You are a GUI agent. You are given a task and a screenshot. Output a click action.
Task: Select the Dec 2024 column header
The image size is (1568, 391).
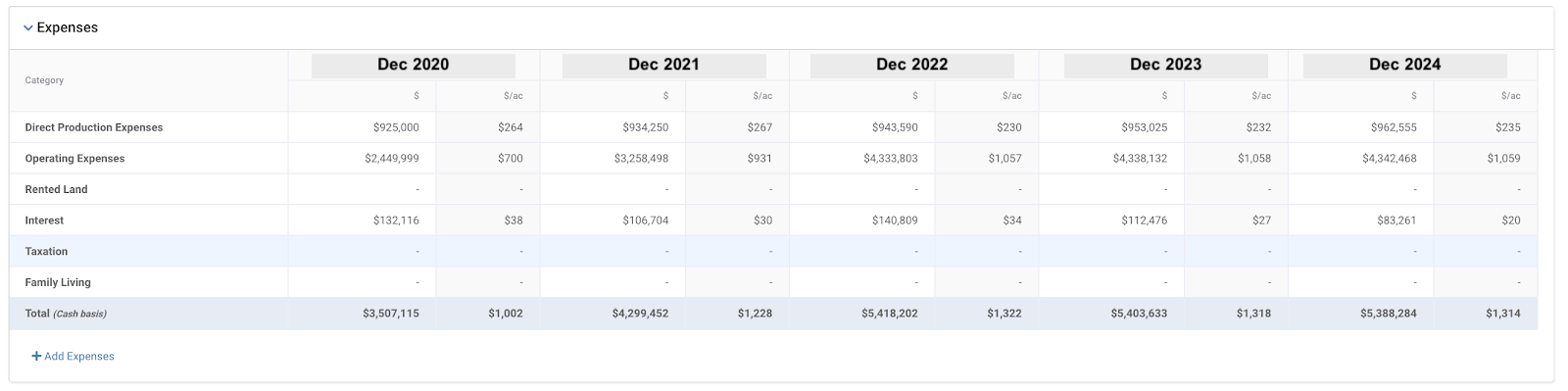pyautogui.click(x=1405, y=65)
